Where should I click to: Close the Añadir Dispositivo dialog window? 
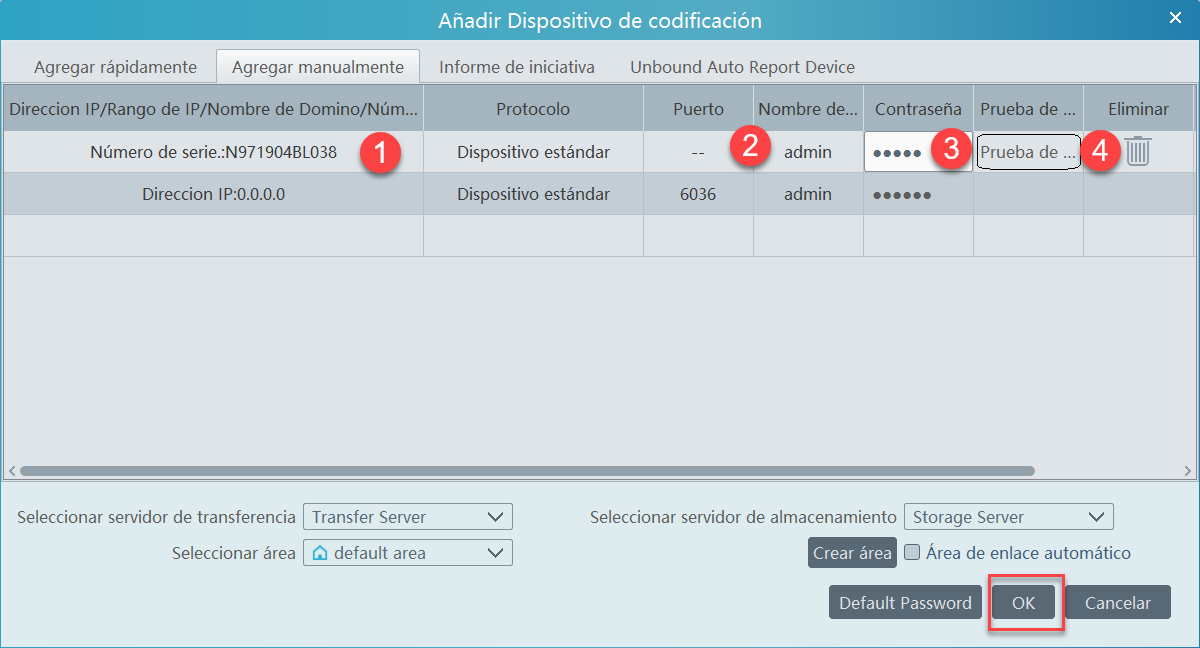click(x=1174, y=18)
